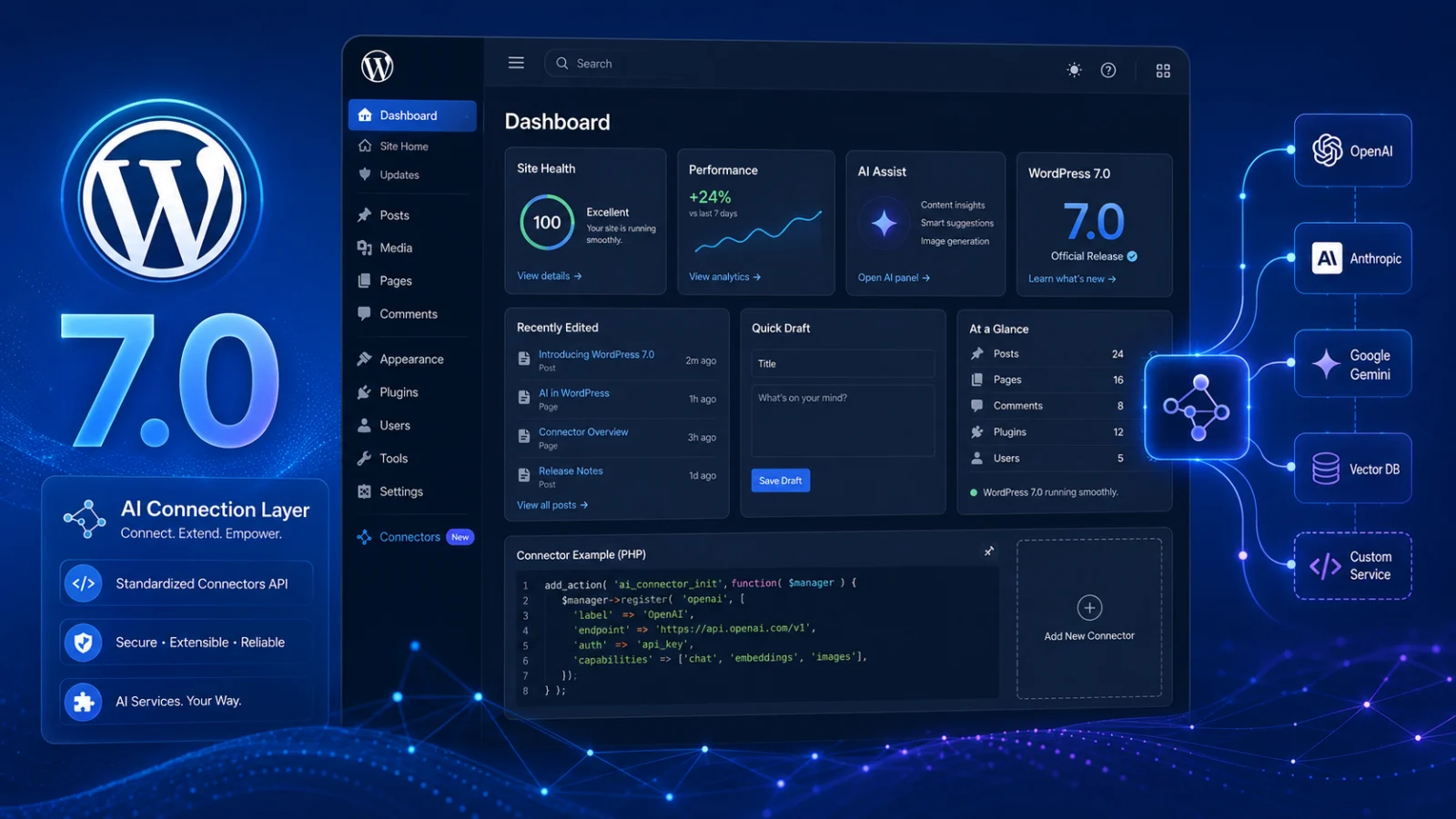Click the performance line chart

(758, 232)
